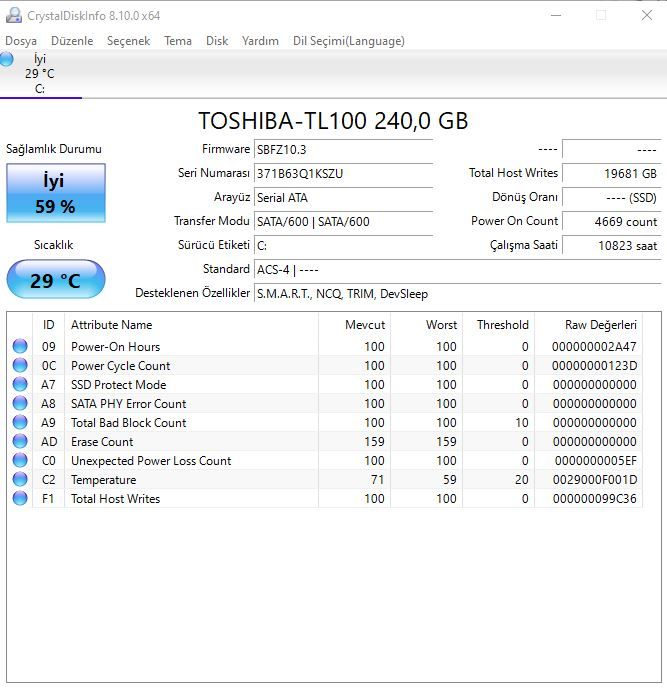
Task: Click the Sıcaklık label
Action: [x=54, y=245]
